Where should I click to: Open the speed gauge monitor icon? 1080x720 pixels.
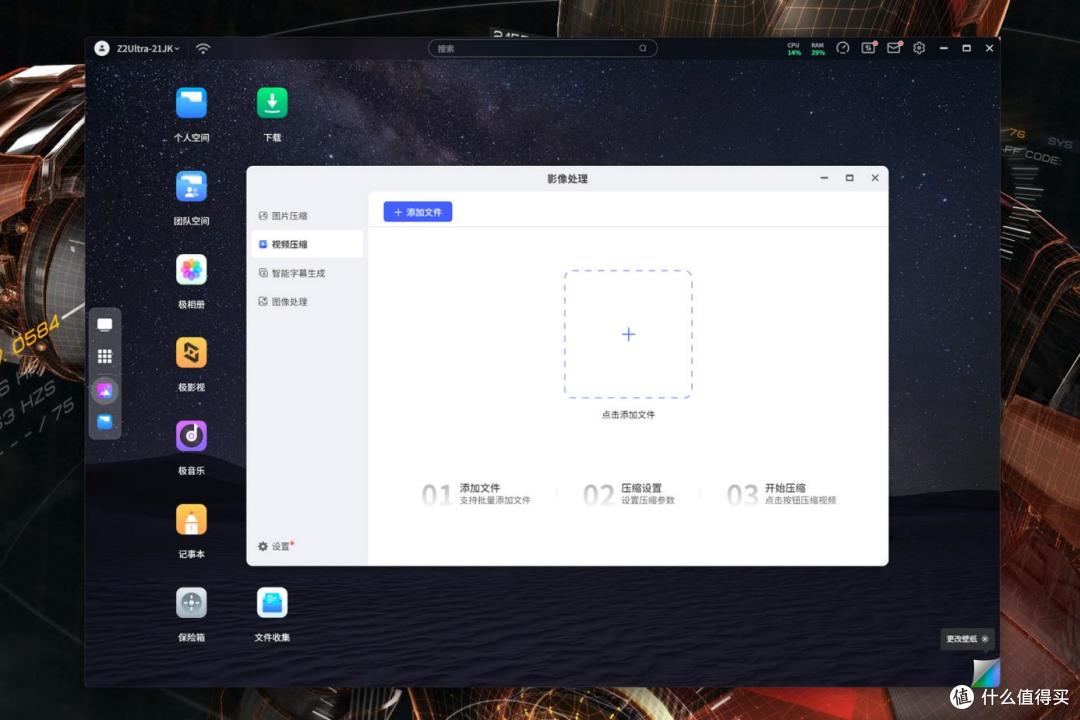842,48
